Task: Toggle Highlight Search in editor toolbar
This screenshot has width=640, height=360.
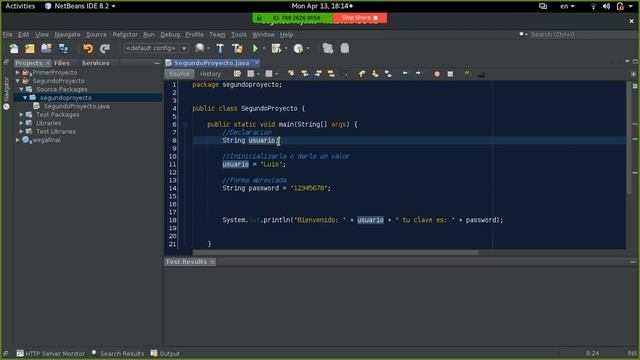Action: click(x=331, y=74)
